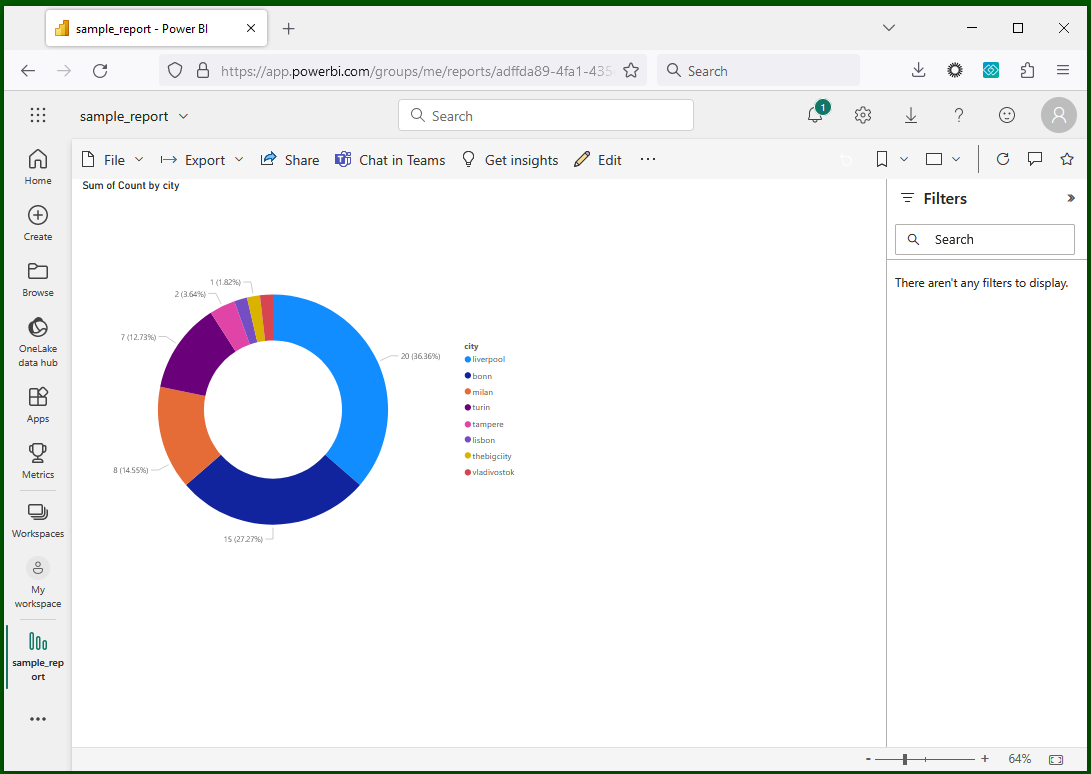This screenshot has width=1091, height=774.
Task: Open the Apps section
Action: [38, 405]
